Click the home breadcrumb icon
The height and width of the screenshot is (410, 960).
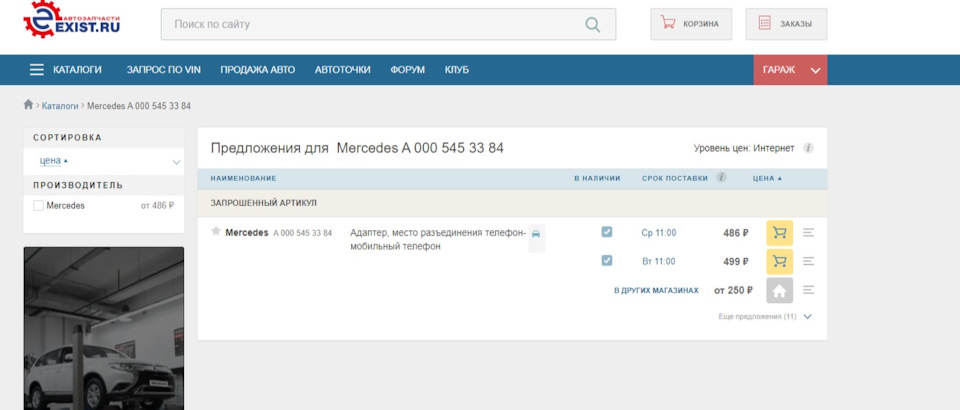28,105
